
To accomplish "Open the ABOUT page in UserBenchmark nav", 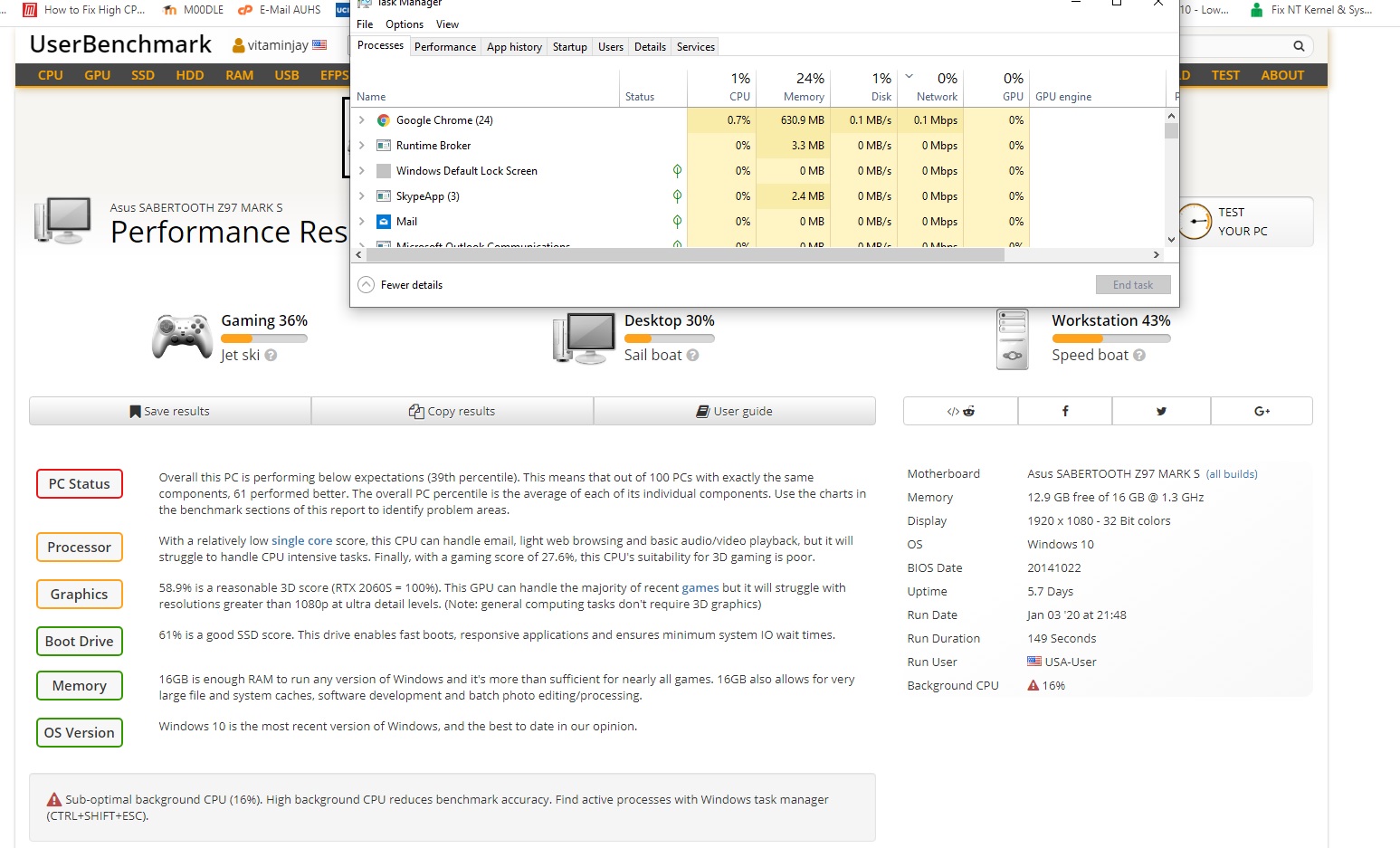I will coord(1282,75).
